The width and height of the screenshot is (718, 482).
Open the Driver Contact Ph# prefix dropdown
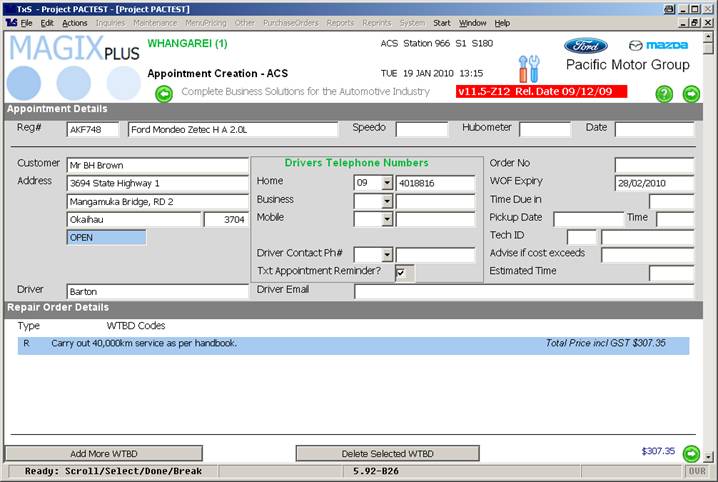[x=387, y=255]
